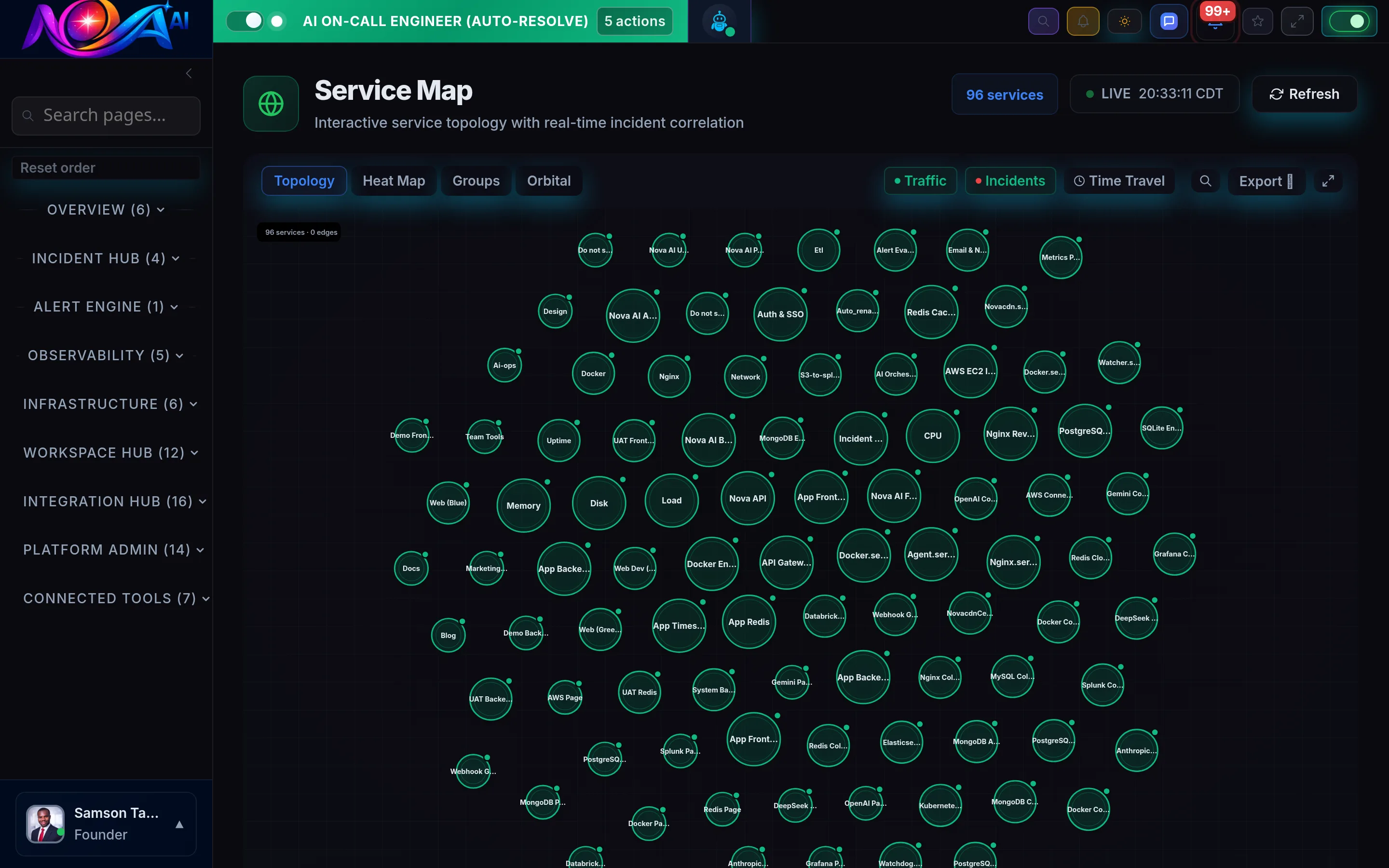Expand the Connected Tools section
The width and height of the screenshot is (1389, 868).
point(115,598)
